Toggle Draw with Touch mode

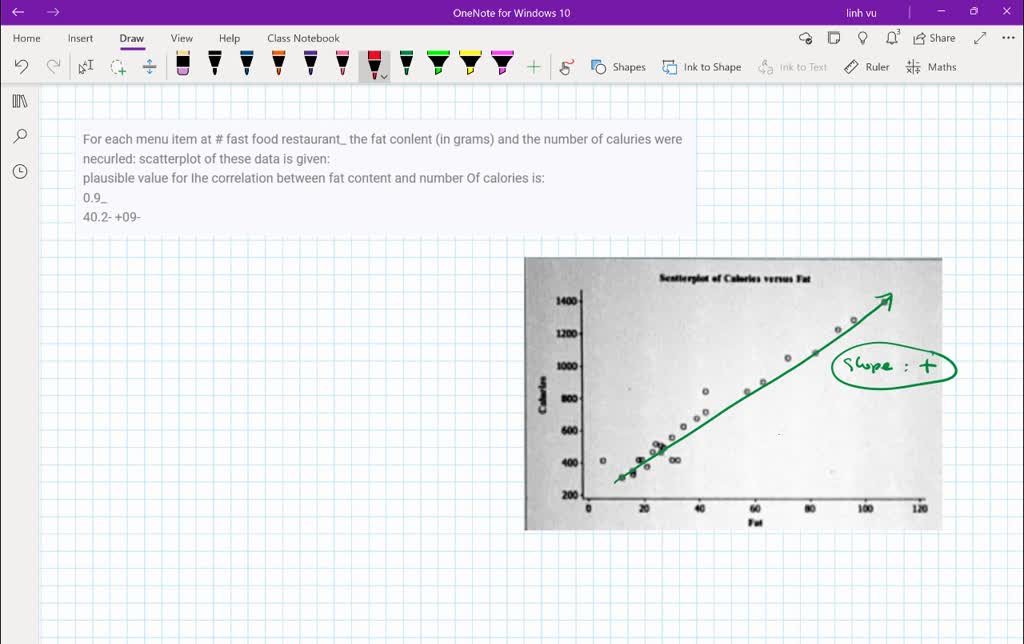click(566, 67)
